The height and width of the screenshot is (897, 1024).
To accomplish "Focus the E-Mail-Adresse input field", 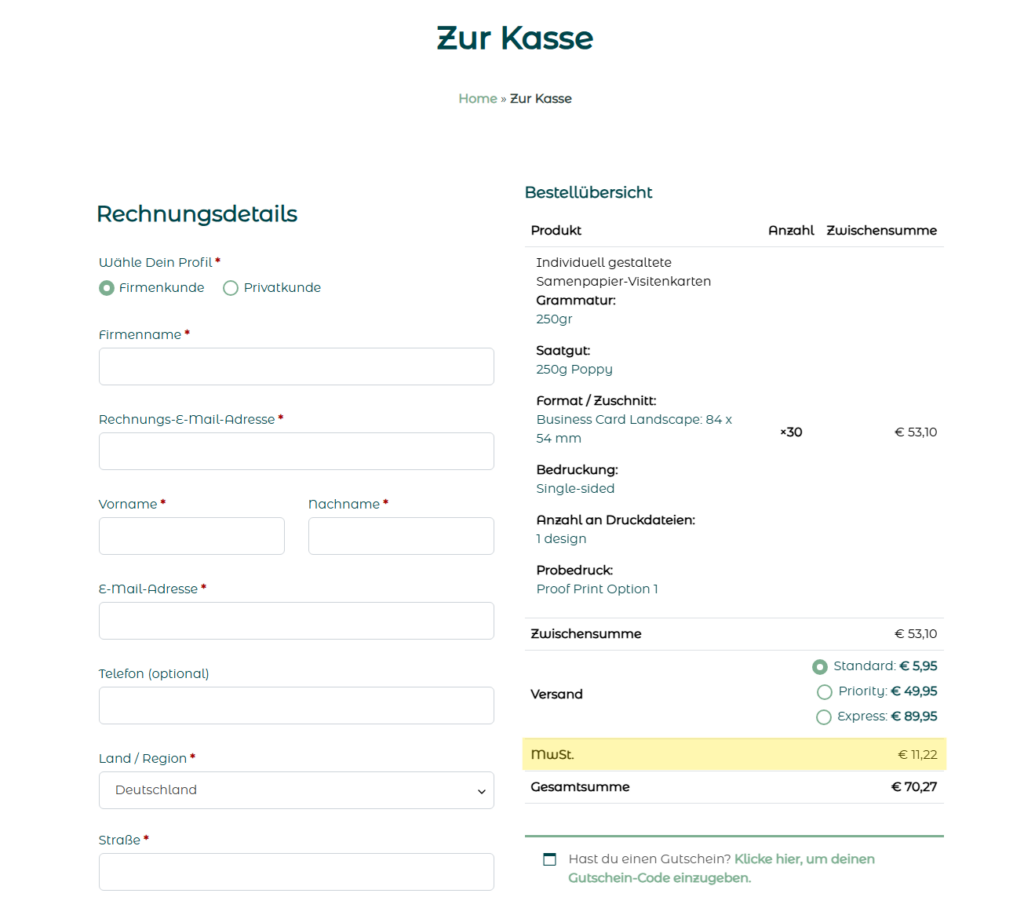I will pyautogui.click(x=296, y=621).
